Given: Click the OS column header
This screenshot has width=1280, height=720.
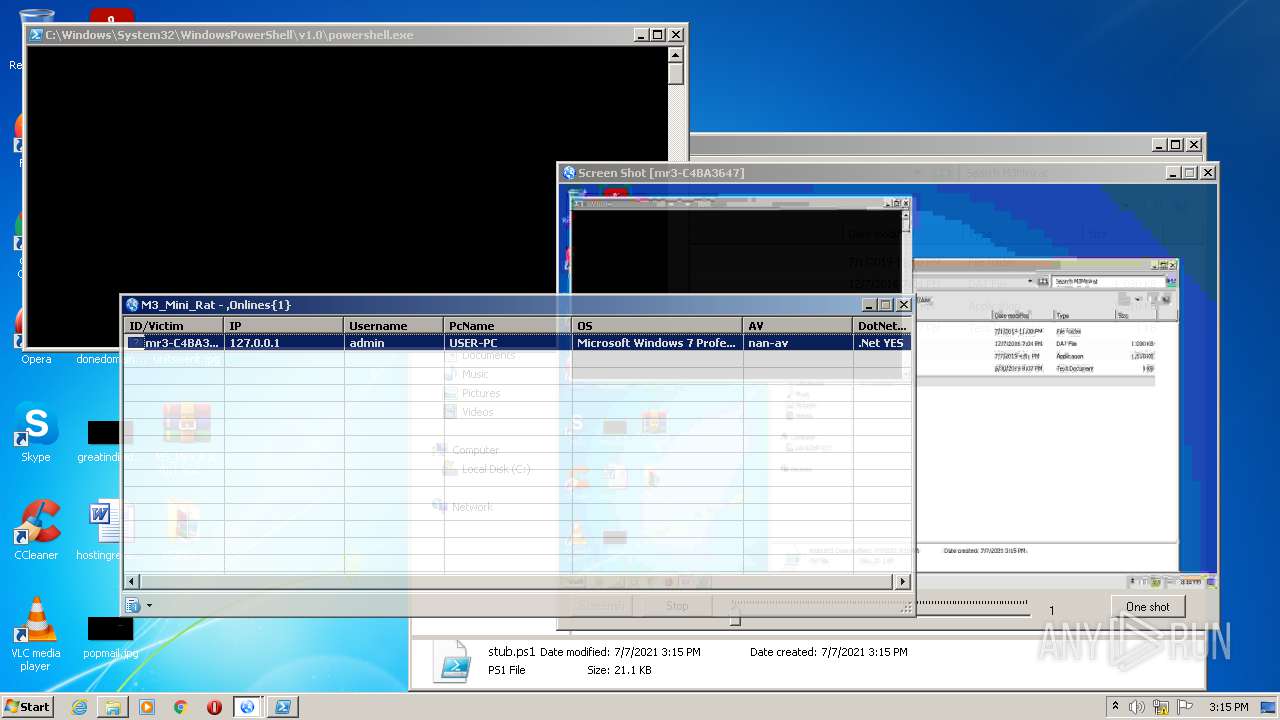Looking at the screenshot, I should pos(658,326).
